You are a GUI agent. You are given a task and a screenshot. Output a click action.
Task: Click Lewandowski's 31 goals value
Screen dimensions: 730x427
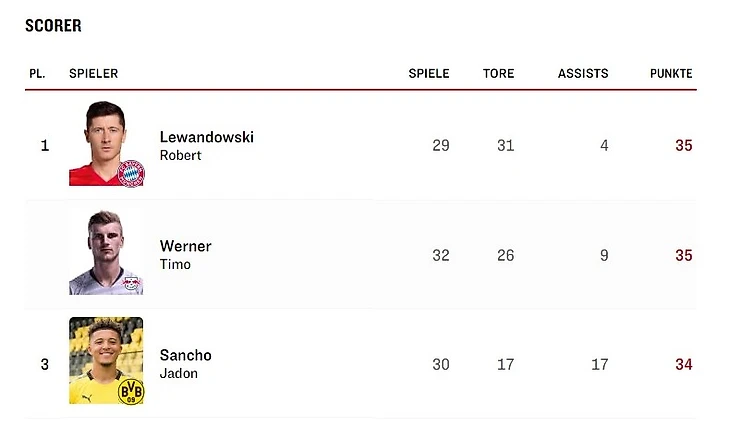coord(505,145)
